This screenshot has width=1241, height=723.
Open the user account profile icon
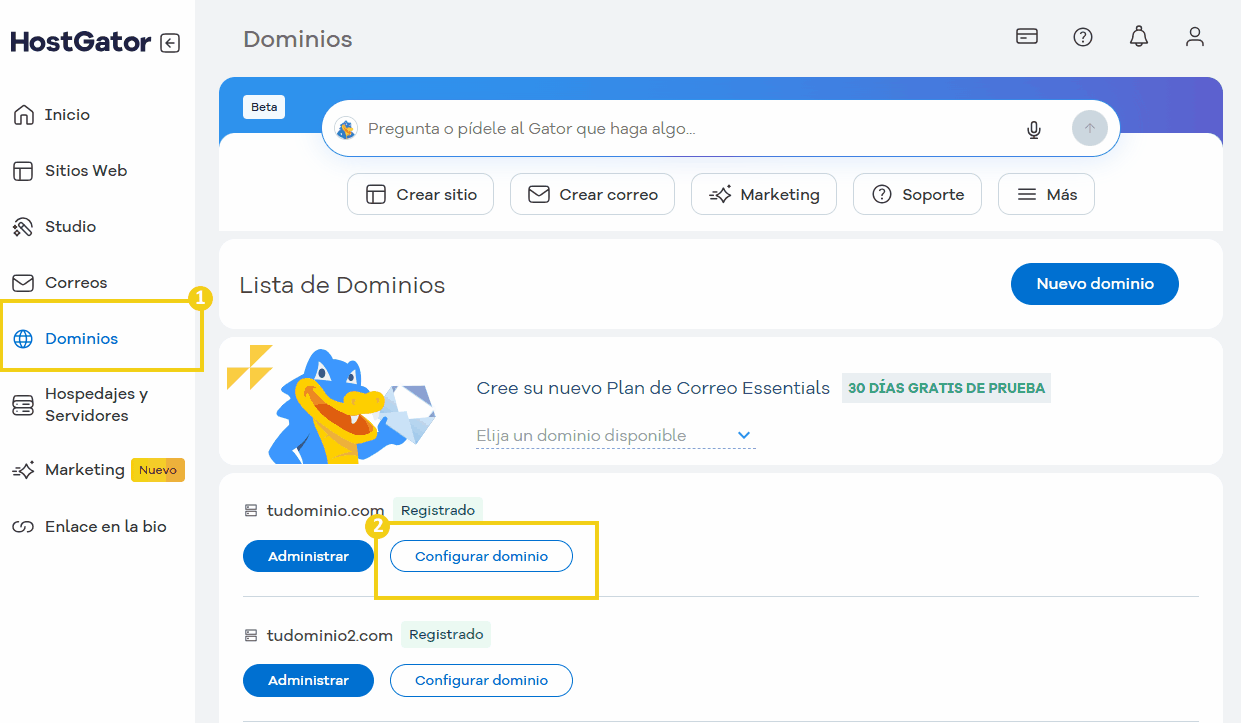(1194, 37)
